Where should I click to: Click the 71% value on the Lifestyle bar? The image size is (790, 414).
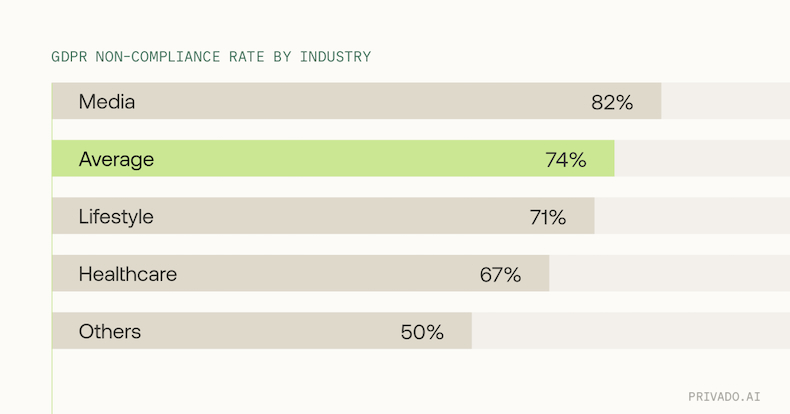click(x=548, y=216)
